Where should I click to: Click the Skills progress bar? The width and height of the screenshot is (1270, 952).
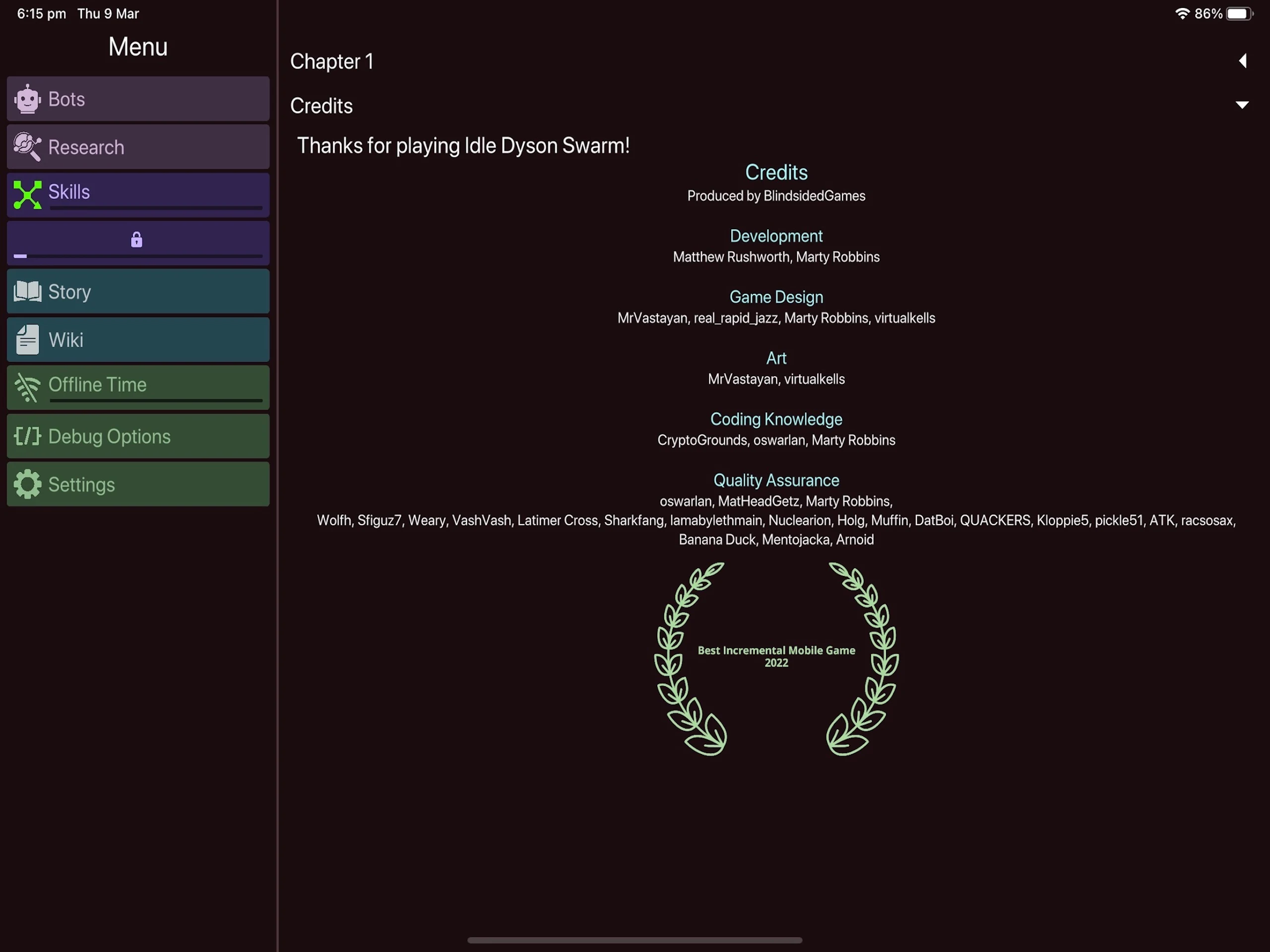point(156,208)
